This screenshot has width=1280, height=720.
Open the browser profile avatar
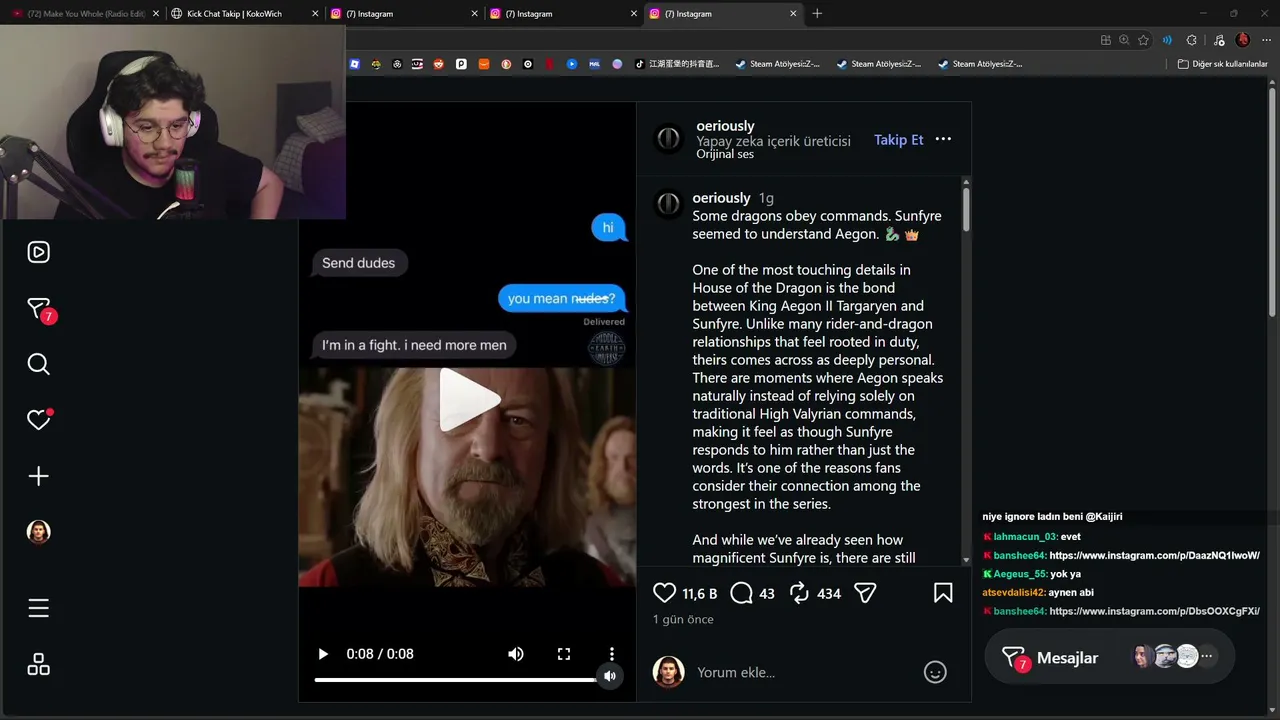pyautogui.click(x=1242, y=40)
